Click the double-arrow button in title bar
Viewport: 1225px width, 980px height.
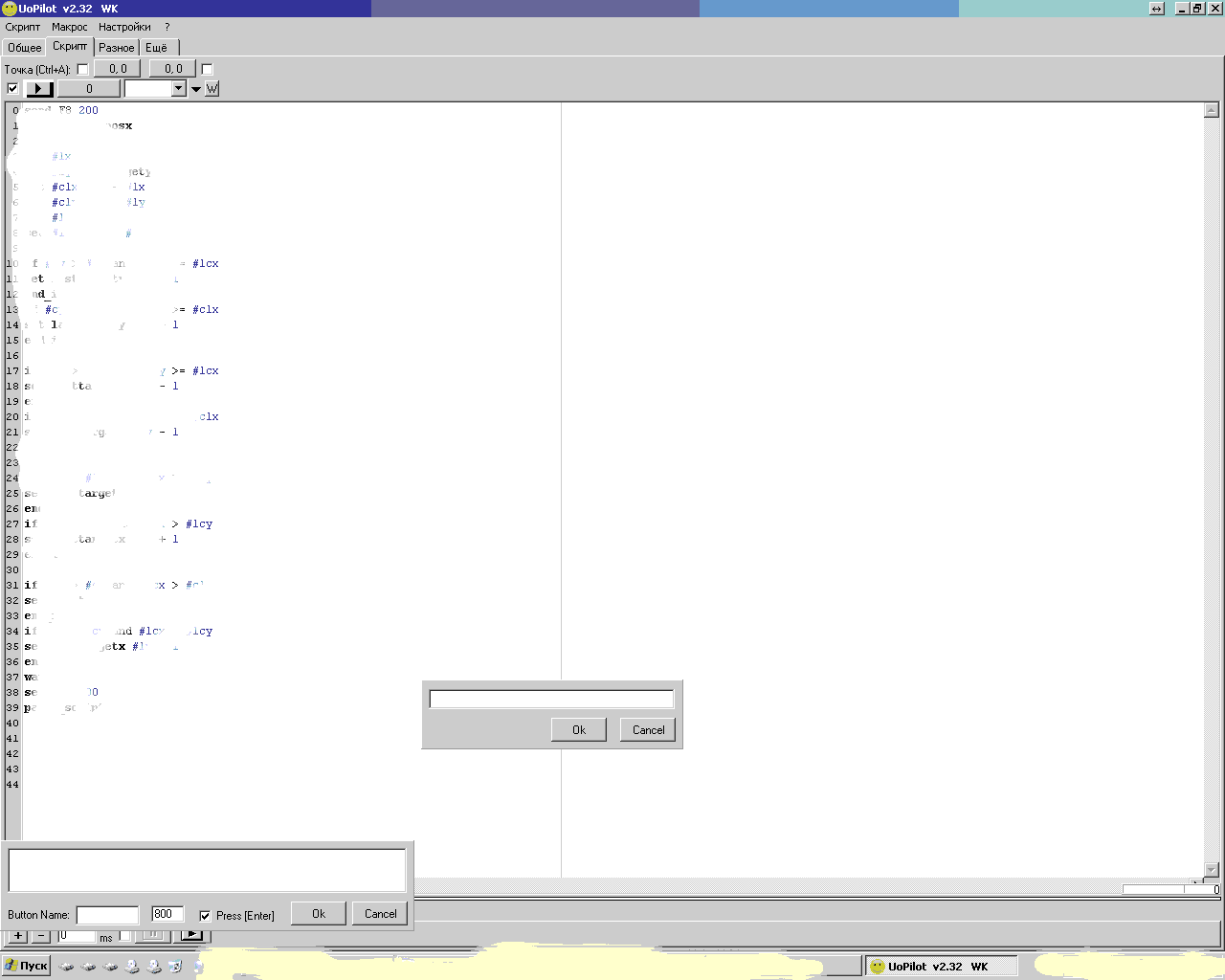(x=1156, y=9)
